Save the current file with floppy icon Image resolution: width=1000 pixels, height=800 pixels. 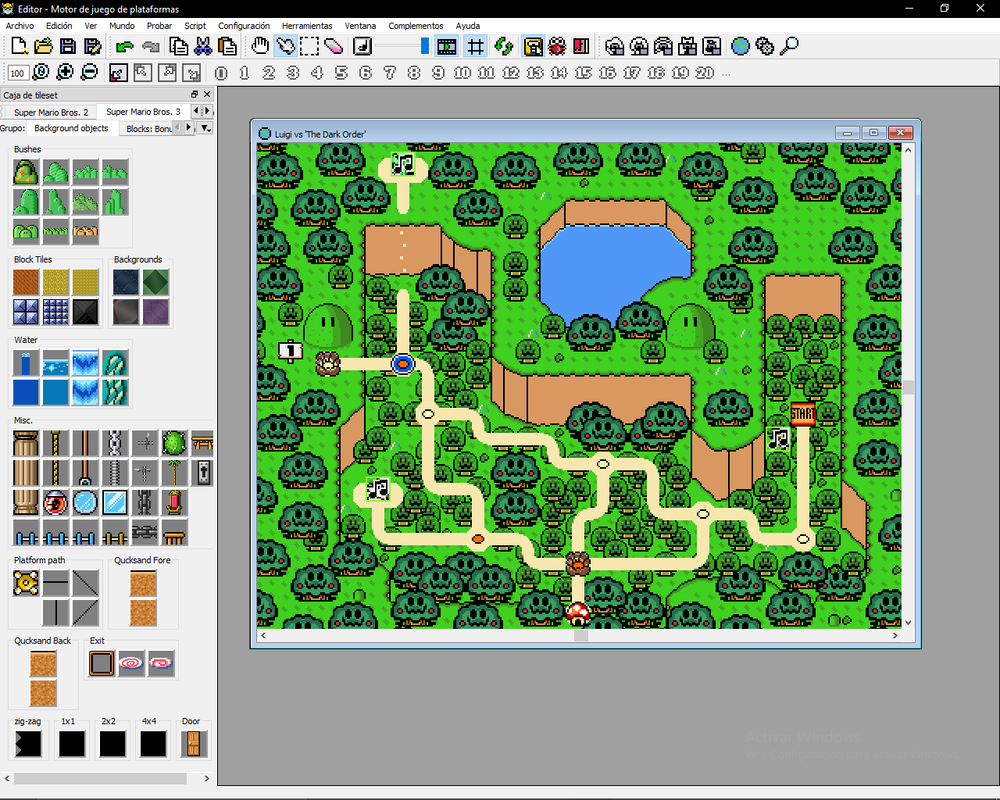click(68, 46)
